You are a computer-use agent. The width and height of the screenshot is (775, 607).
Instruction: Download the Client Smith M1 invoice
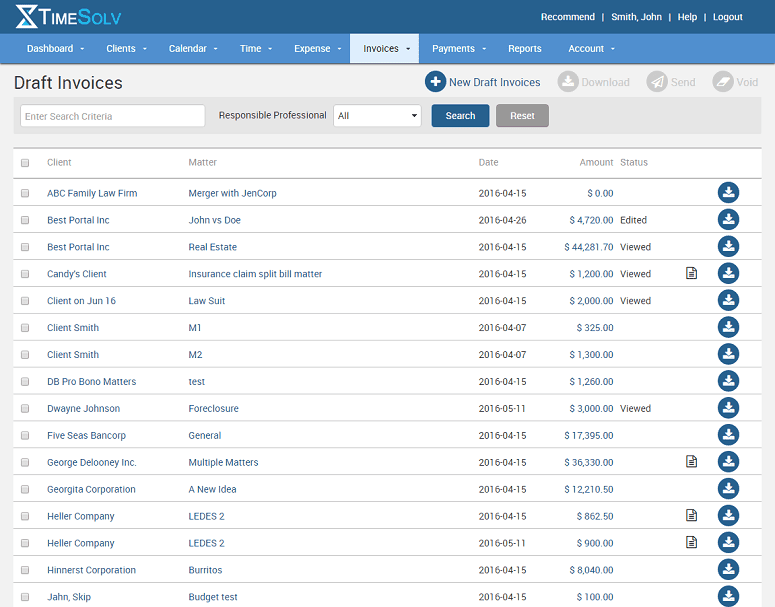point(728,327)
